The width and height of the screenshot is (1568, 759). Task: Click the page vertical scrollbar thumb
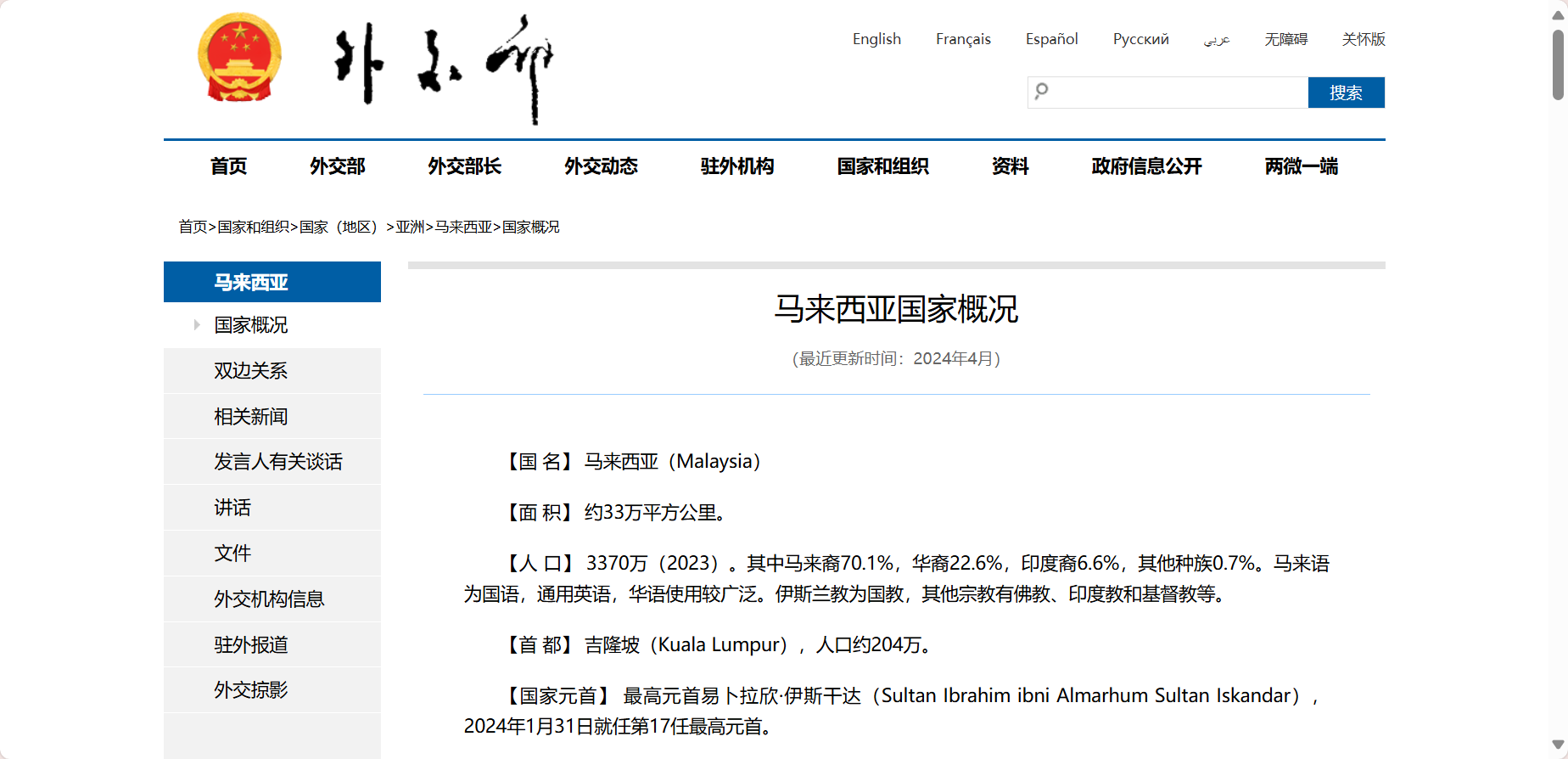[x=1558, y=65]
